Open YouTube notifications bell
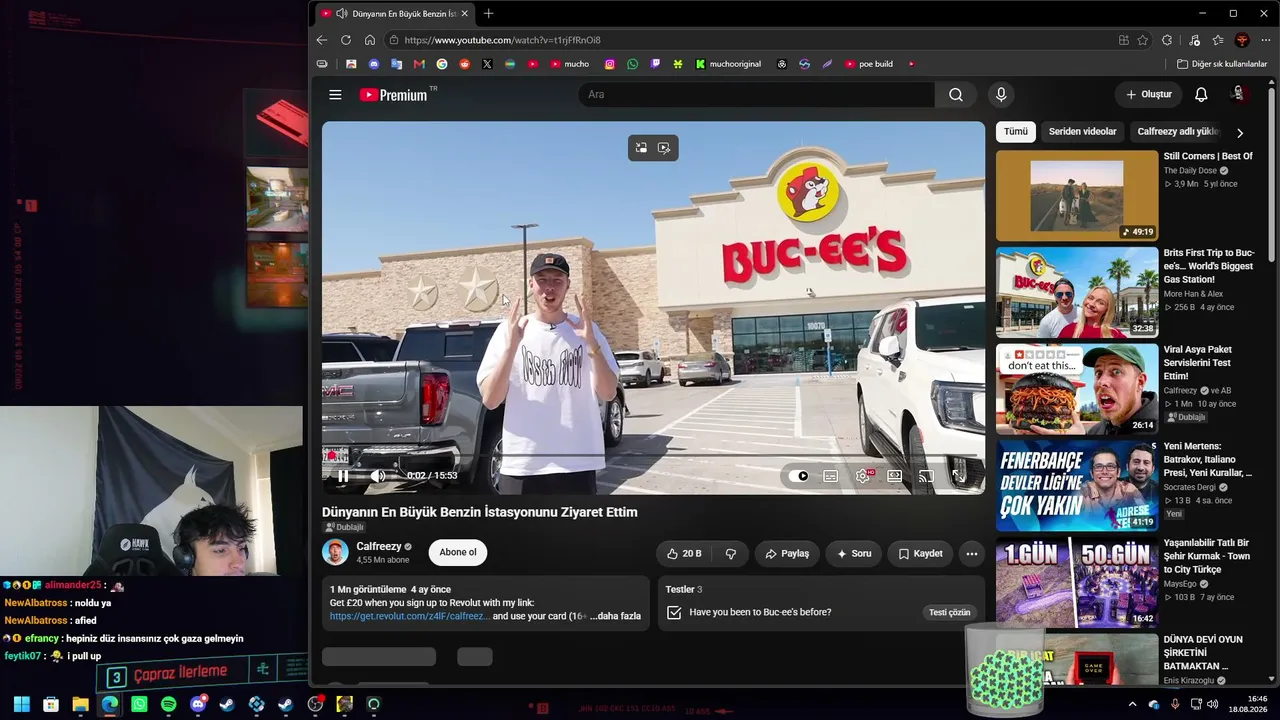The image size is (1280, 720). tap(1201, 95)
